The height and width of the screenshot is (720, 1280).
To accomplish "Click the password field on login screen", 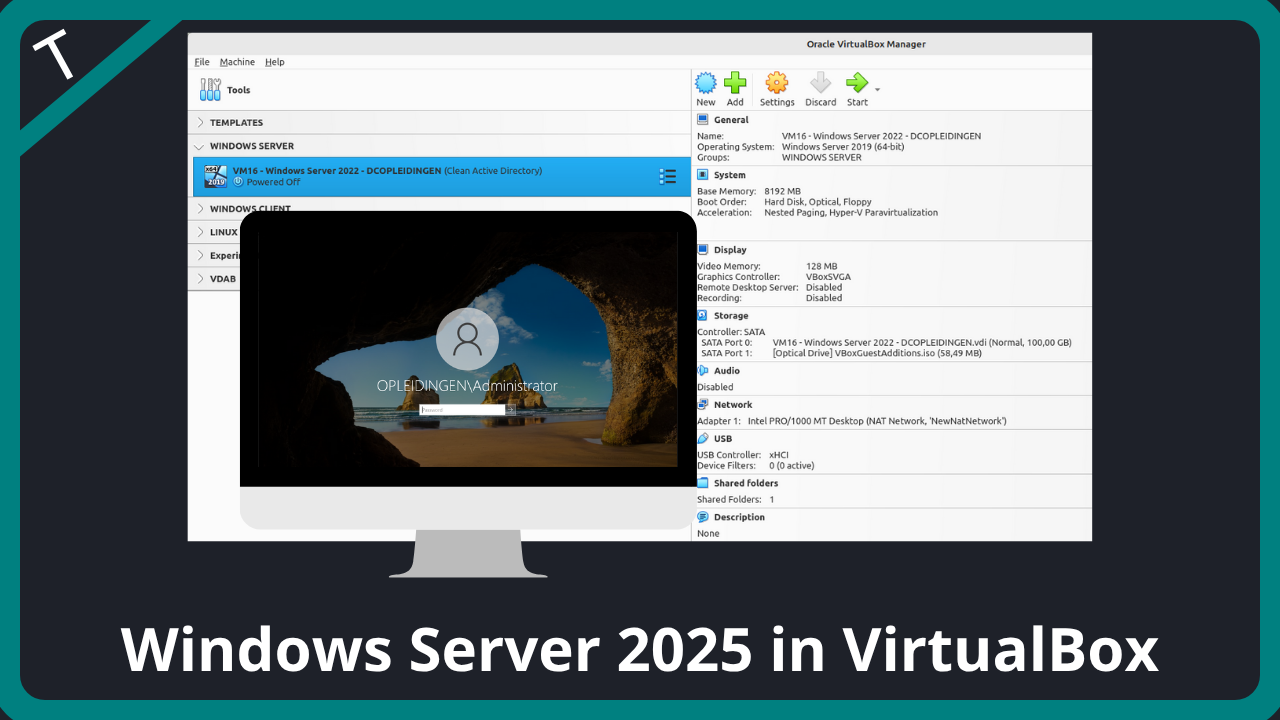I will coord(462,410).
